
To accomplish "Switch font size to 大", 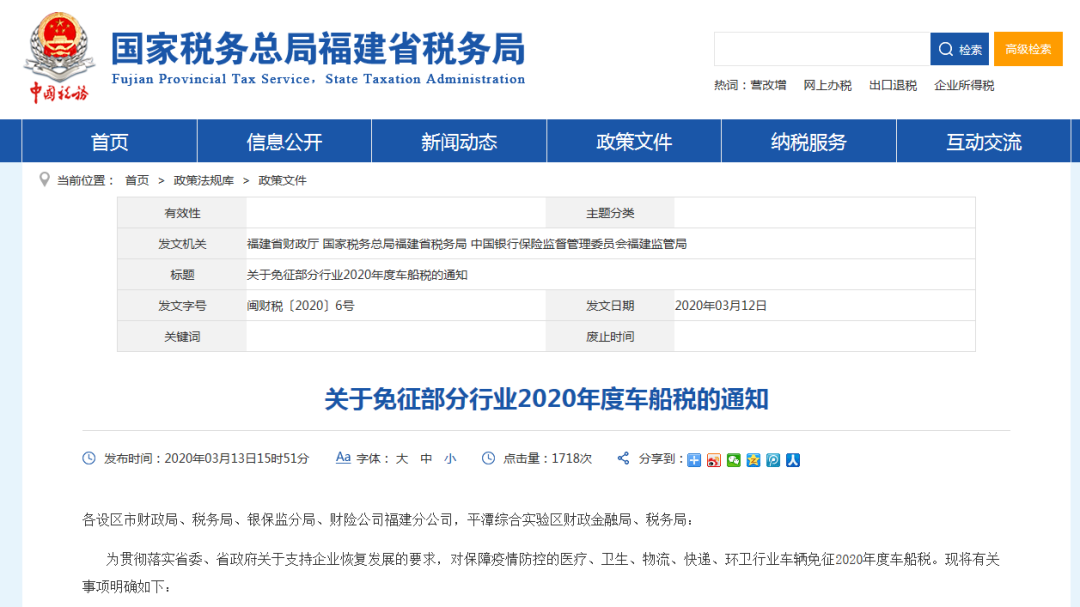I will 401,459.
